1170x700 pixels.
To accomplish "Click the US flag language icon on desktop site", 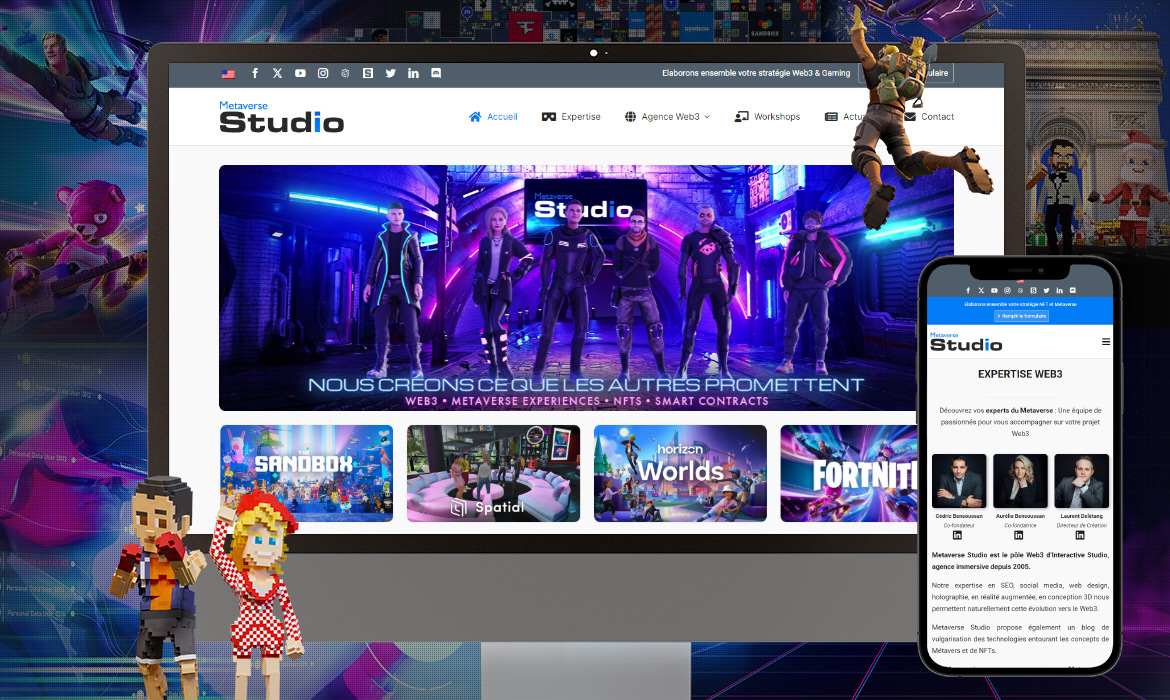I will click(x=228, y=74).
